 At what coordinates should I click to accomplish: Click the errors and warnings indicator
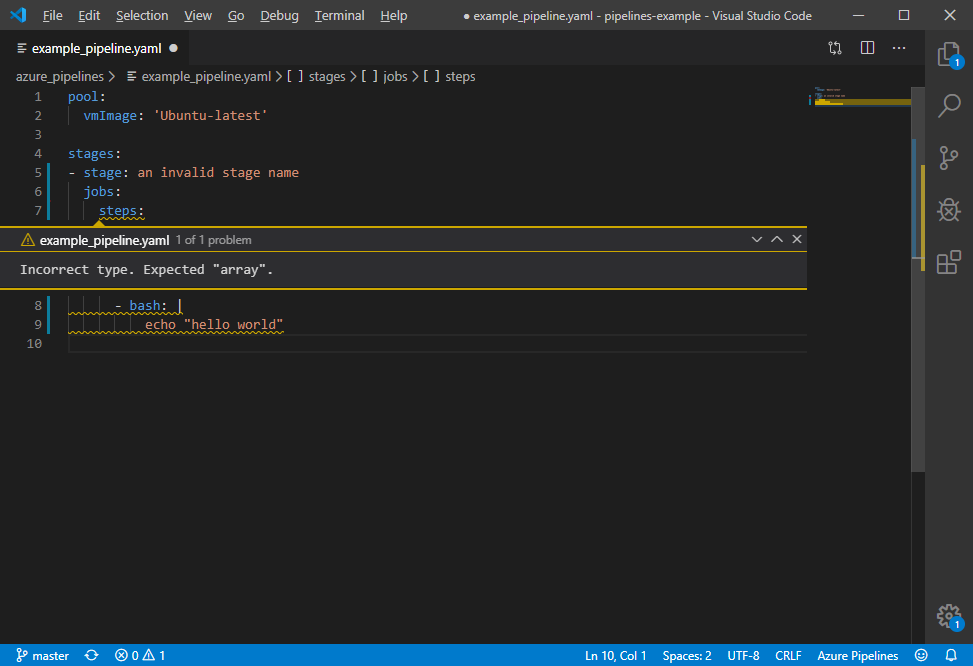(x=139, y=655)
